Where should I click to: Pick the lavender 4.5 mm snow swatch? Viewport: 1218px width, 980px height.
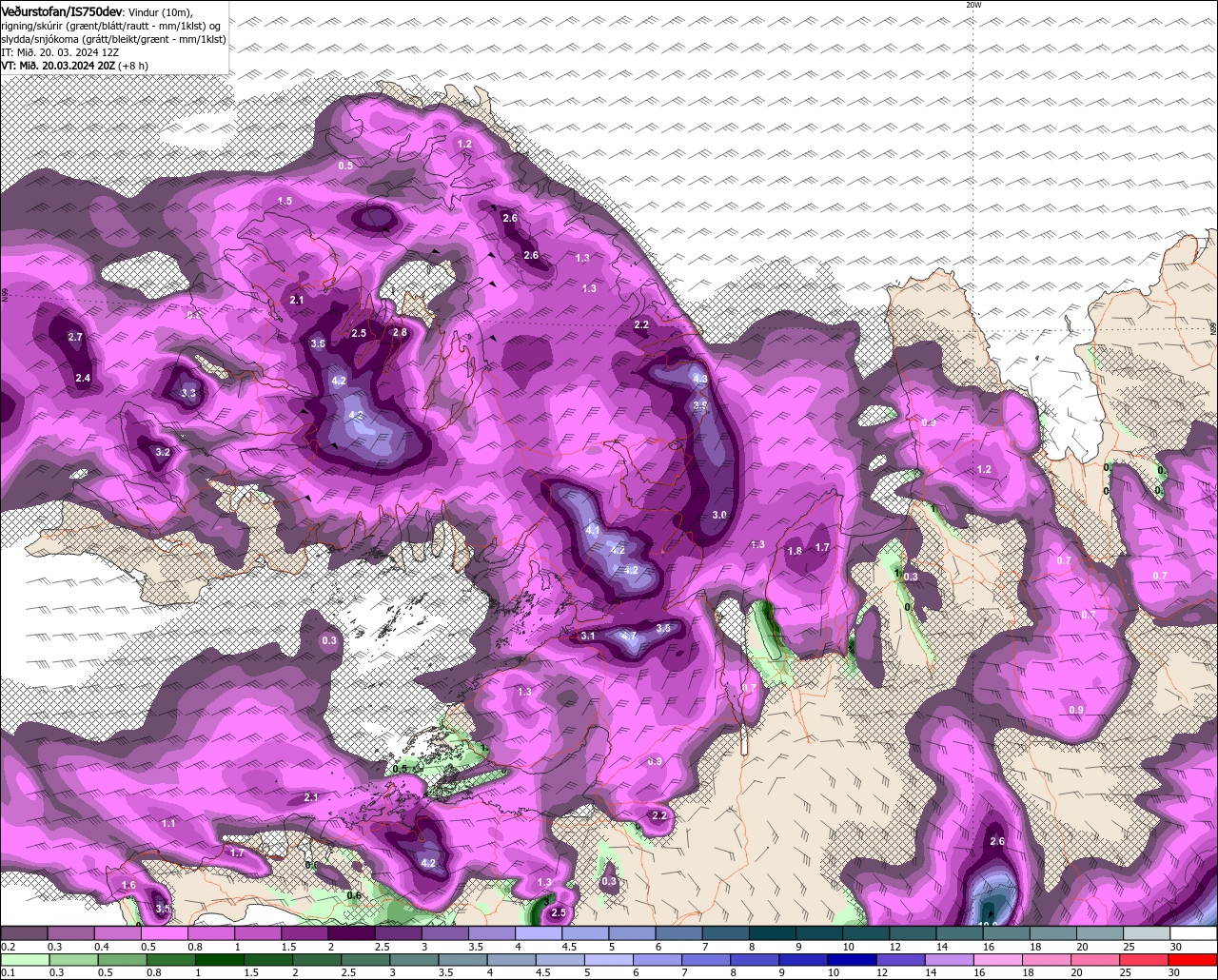[x=585, y=933]
